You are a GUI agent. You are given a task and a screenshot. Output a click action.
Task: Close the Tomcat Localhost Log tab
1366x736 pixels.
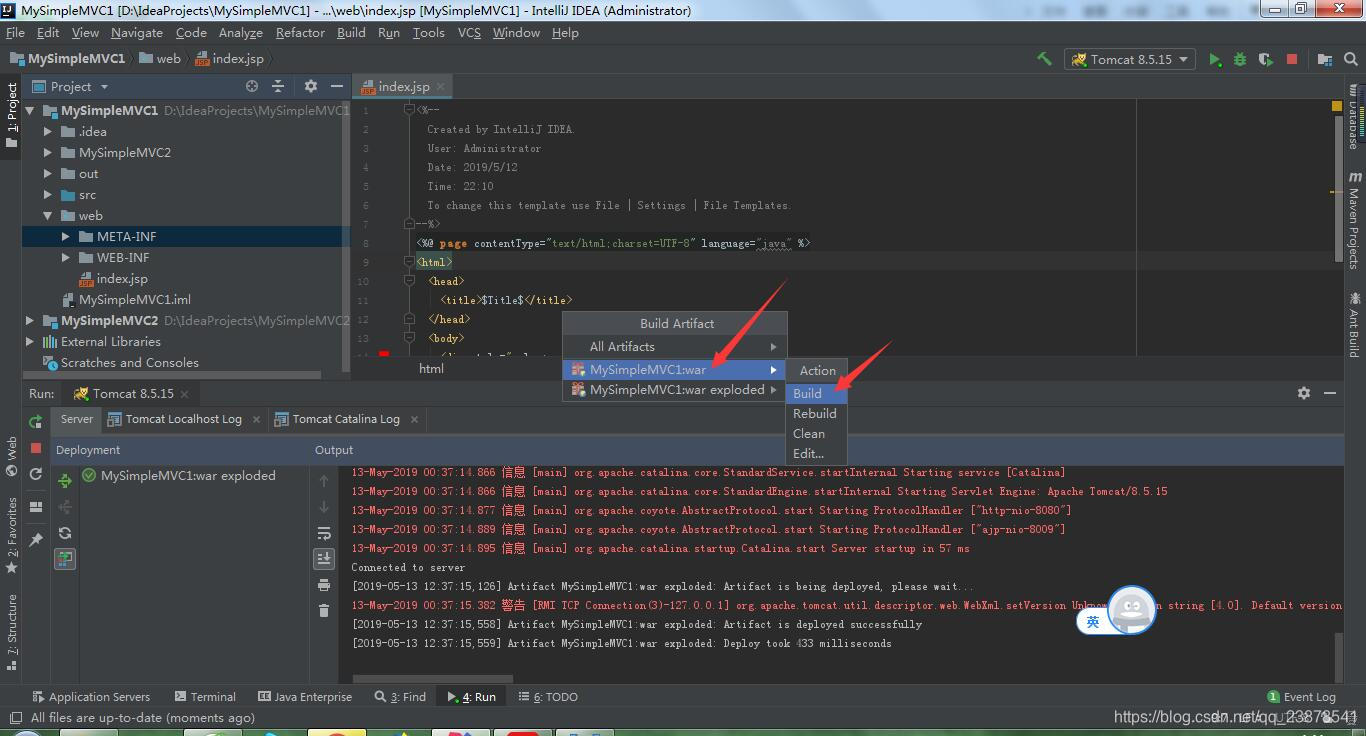tap(256, 419)
